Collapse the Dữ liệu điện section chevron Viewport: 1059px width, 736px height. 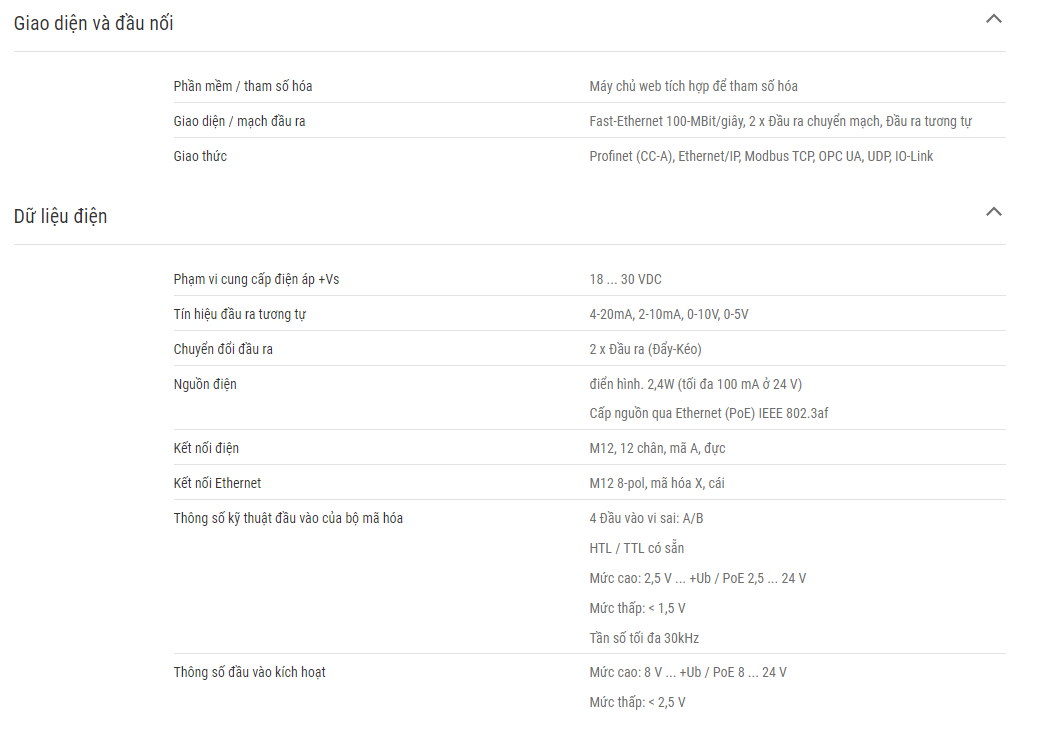coord(993,212)
